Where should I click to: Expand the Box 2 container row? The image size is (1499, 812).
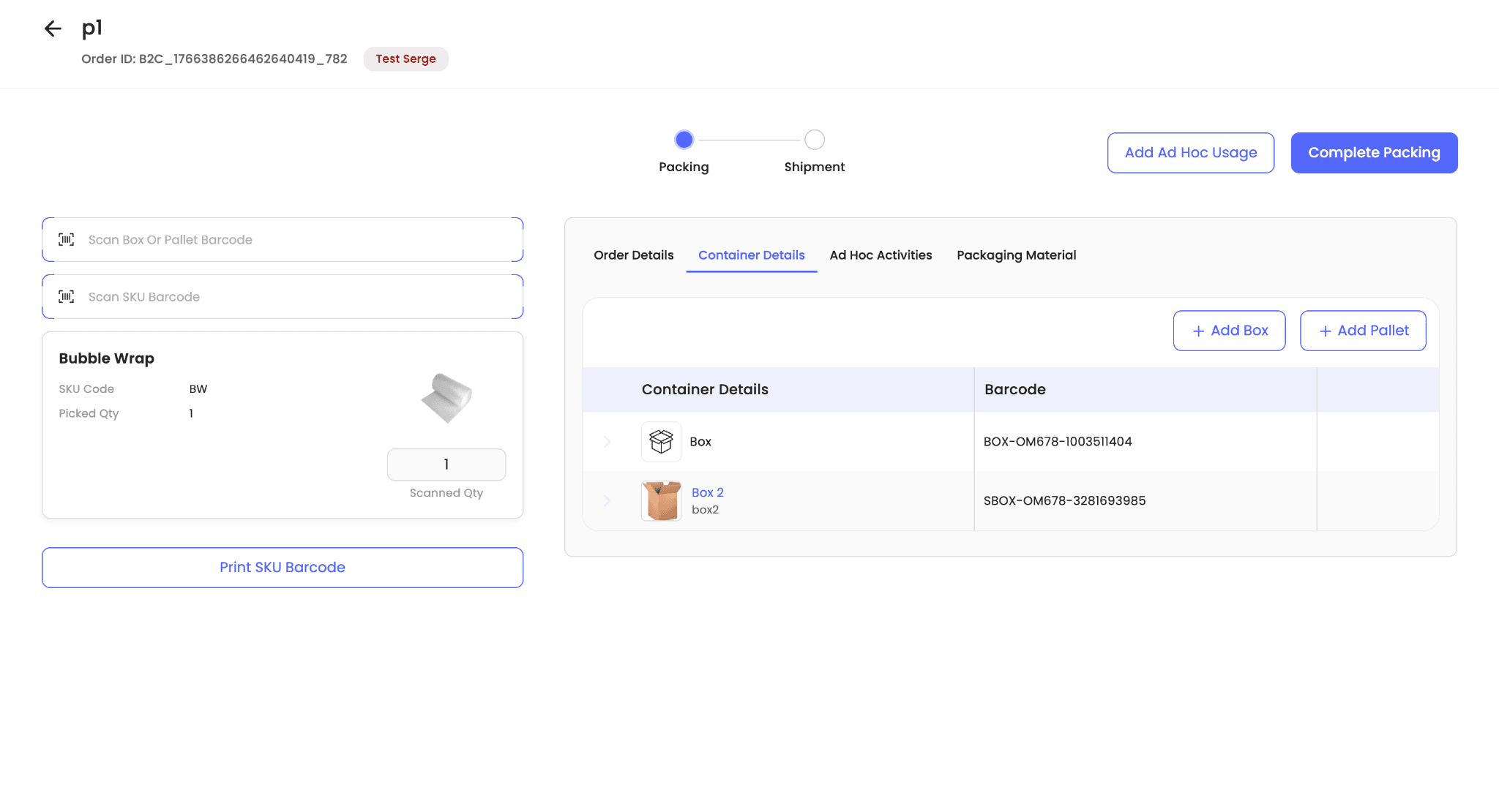[607, 501]
